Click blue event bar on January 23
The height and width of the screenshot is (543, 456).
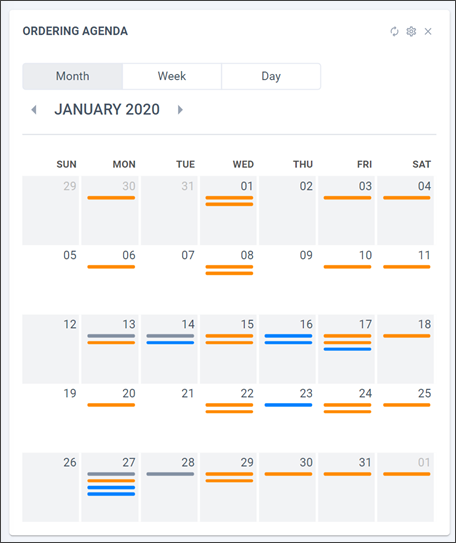pos(288,405)
